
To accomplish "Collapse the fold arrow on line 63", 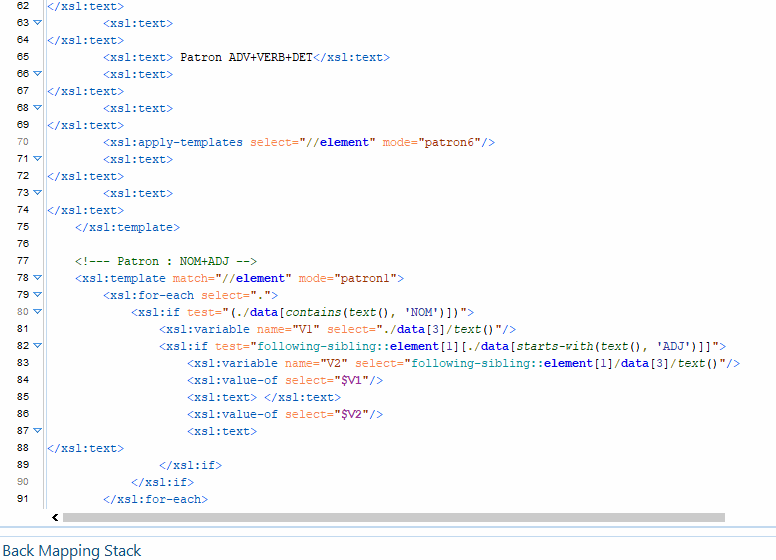I will point(37,23).
